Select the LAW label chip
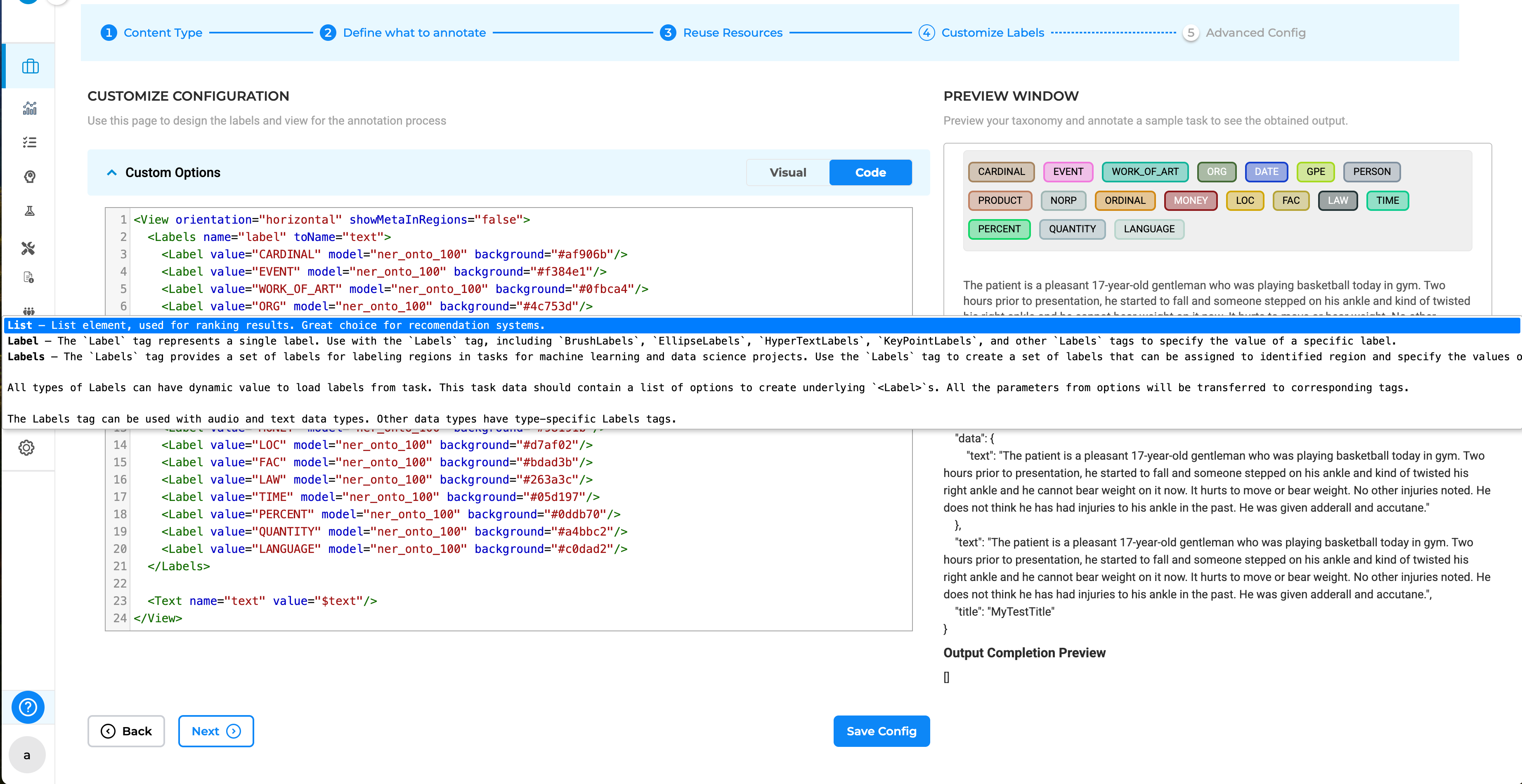The image size is (1522, 784). tap(1338, 201)
